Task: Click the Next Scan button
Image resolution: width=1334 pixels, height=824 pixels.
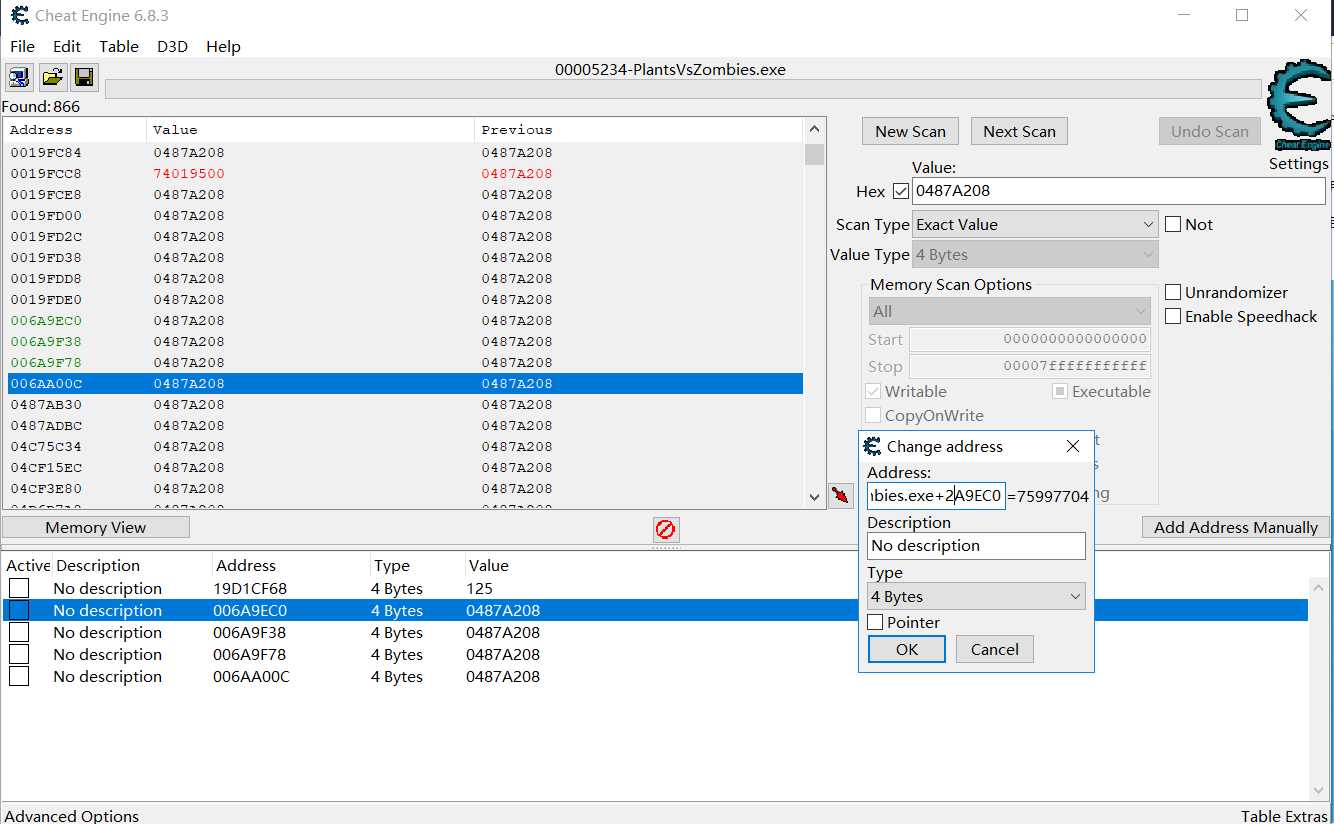Action: (x=1019, y=131)
